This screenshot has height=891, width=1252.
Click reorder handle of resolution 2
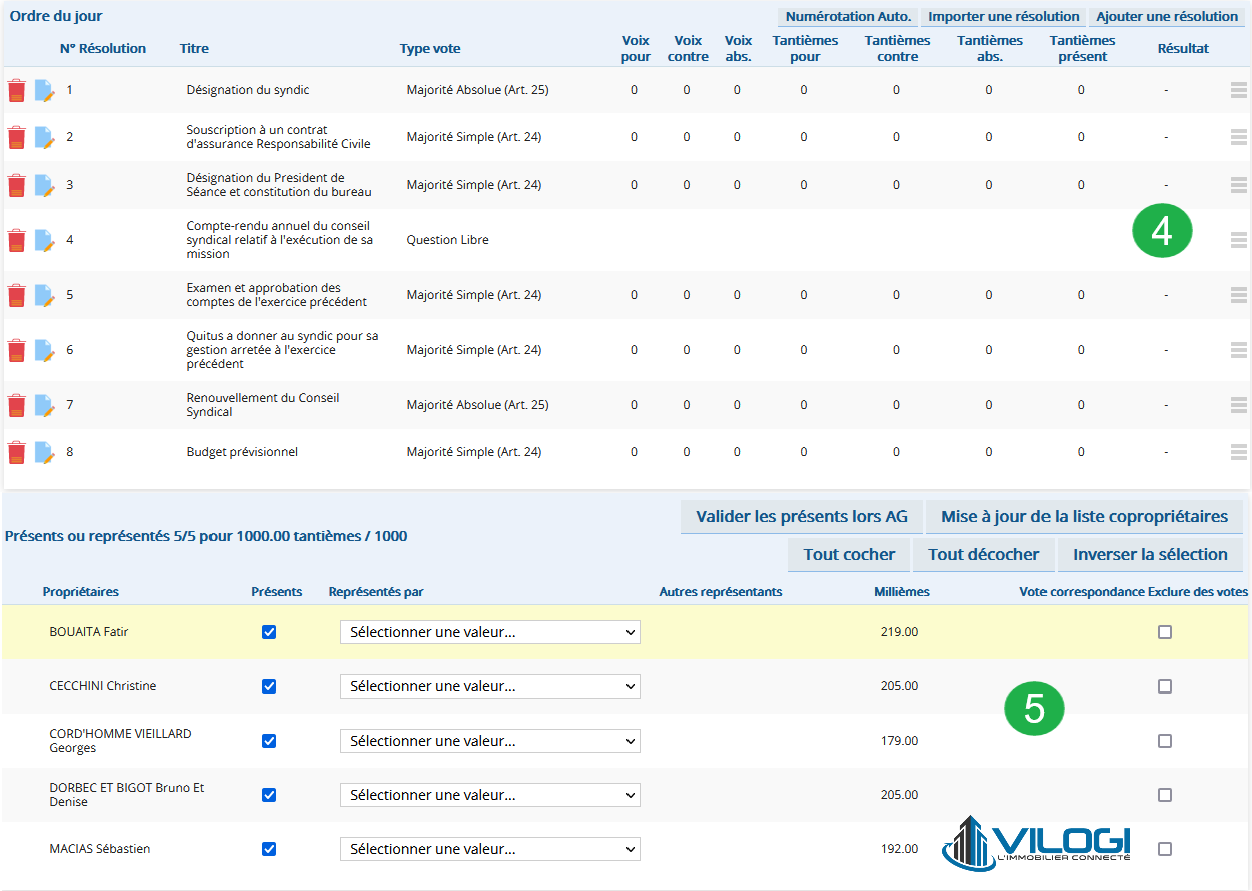pos(1239,137)
